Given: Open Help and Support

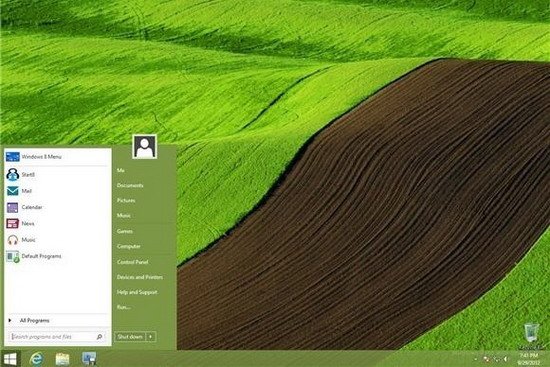Looking at the screenshot, I should [137, 292].
